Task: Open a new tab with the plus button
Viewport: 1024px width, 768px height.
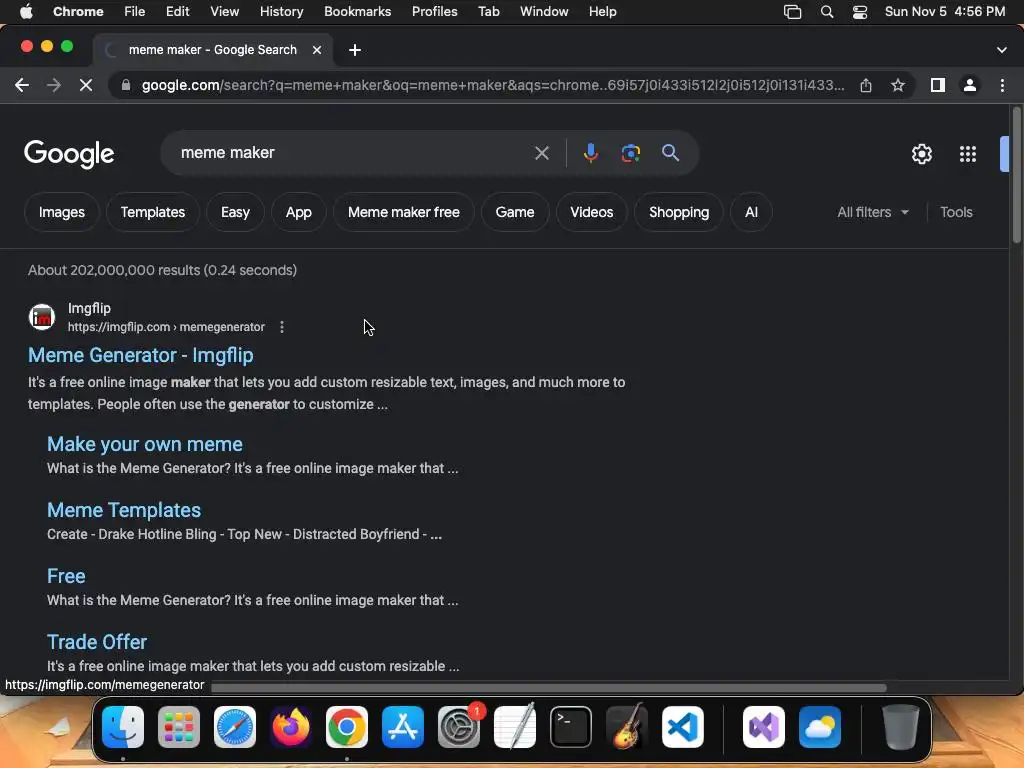Action: click(355, 50)
